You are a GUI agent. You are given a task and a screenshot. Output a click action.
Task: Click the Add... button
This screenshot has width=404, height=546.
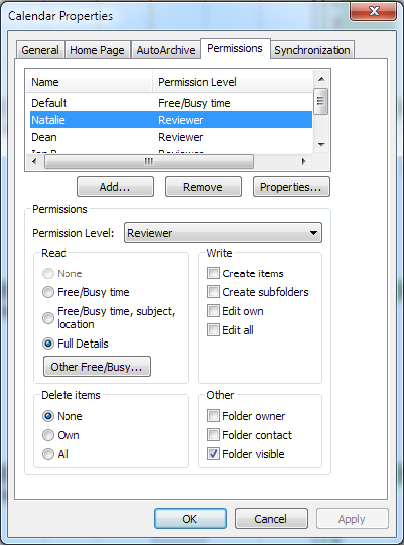point(115,187)
